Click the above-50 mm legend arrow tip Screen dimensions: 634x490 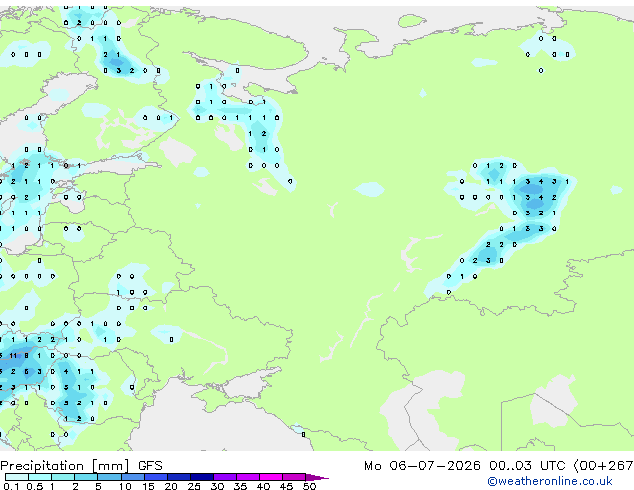(x=317, y=477)
